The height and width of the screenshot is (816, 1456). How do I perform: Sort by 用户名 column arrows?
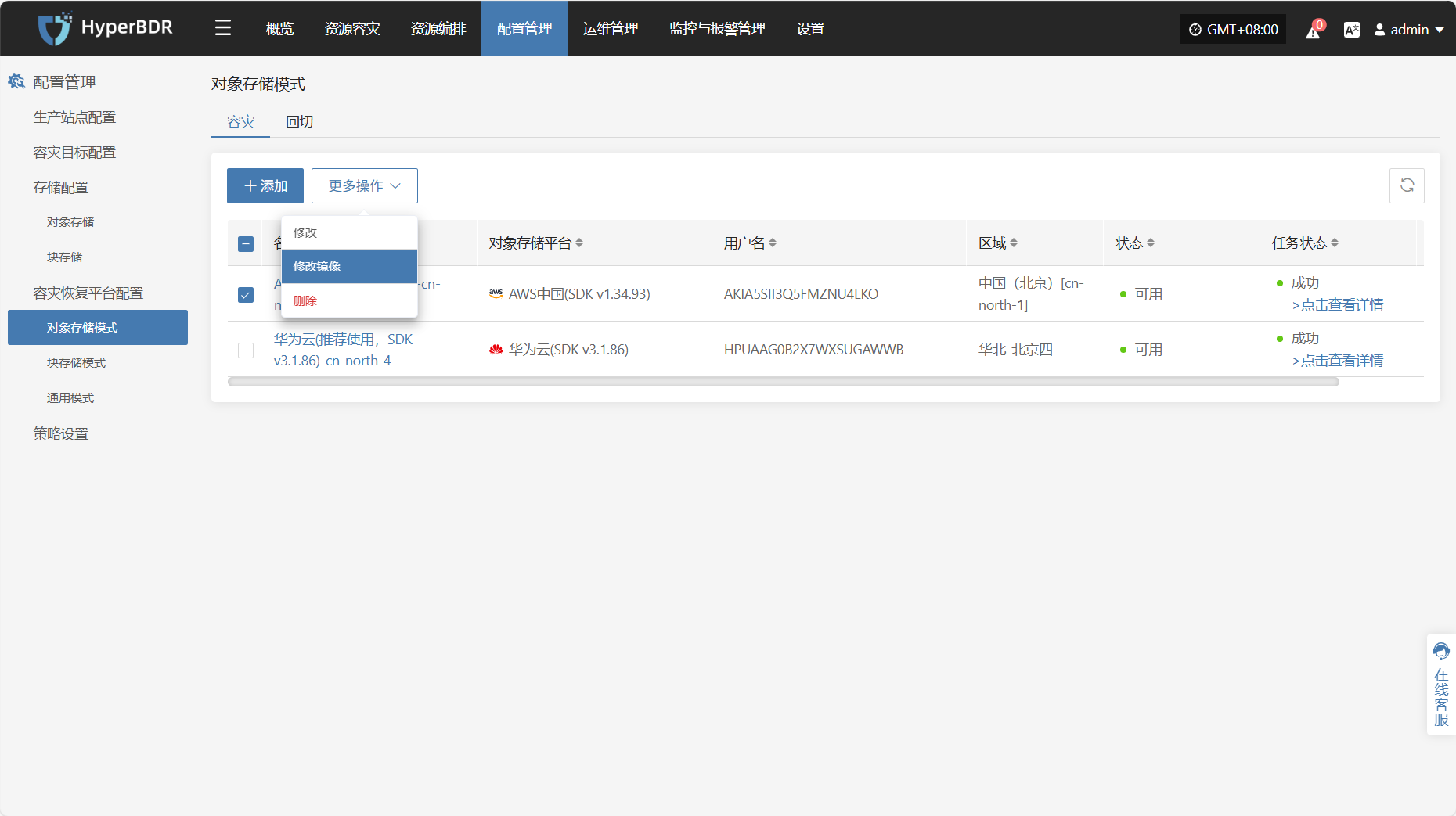[x=773, y=243]
